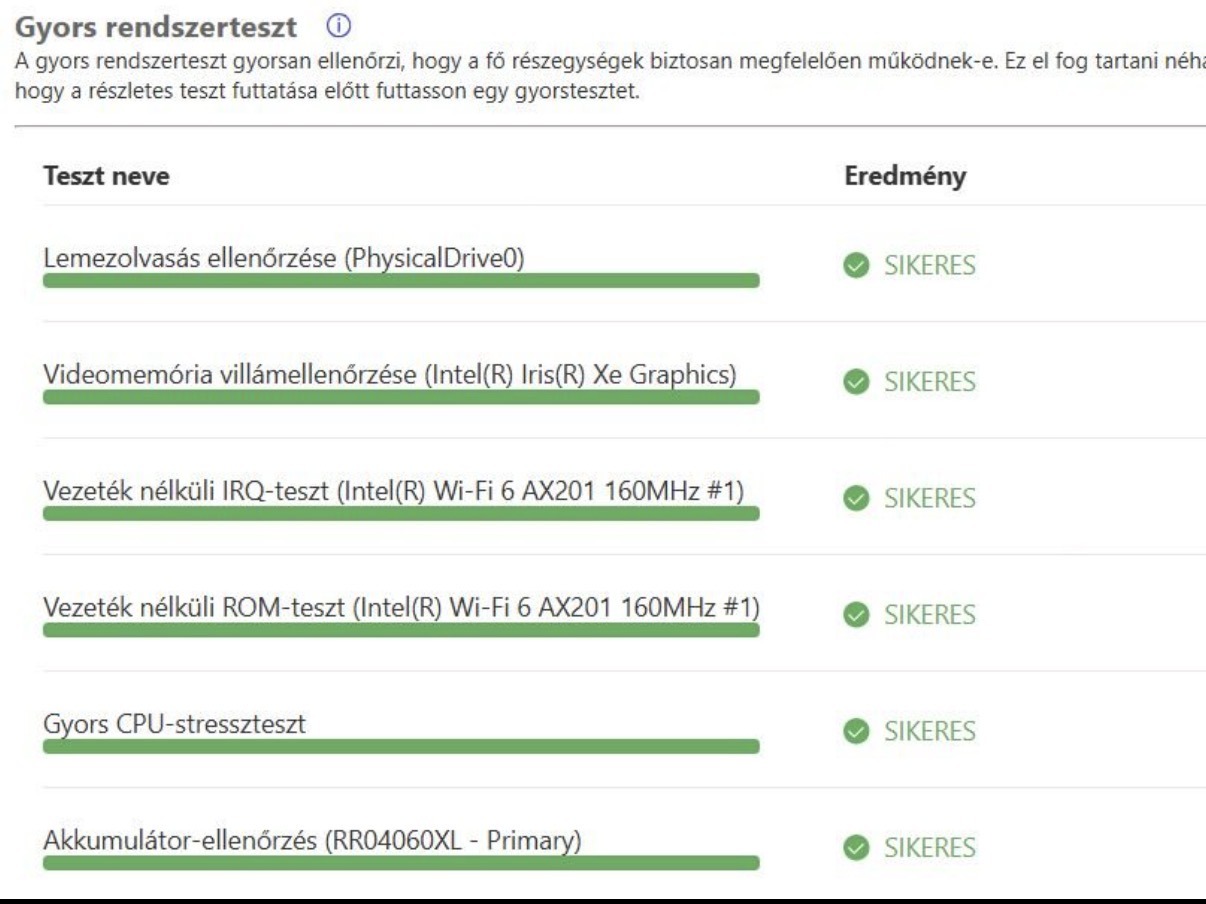Image resolution: width=1206 pixels, height=904 pixels.
Task: Click the checkmark icon for Vezeték nélküli IRQ-teszt
Action: pos(855,498)
